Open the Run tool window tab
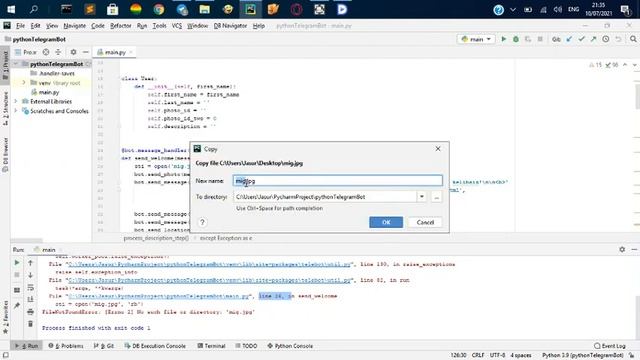The width and height of the screenshot is (640, 360). coord(27,346)
